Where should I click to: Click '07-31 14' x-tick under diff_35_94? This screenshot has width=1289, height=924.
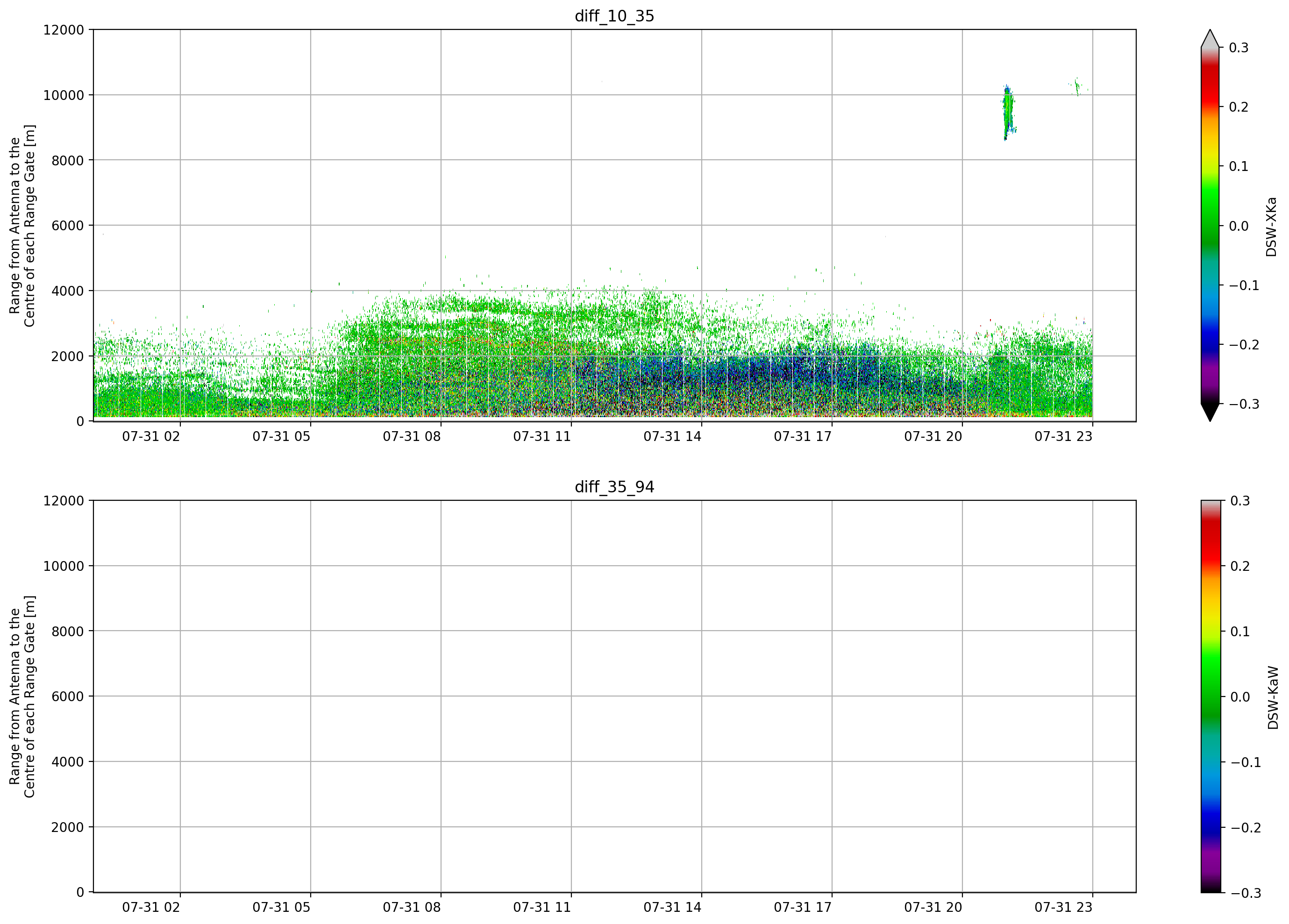672,908
